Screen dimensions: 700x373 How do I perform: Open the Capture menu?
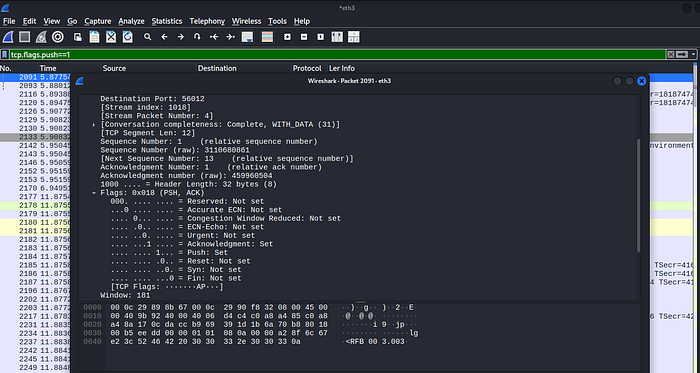coord(98,21)
